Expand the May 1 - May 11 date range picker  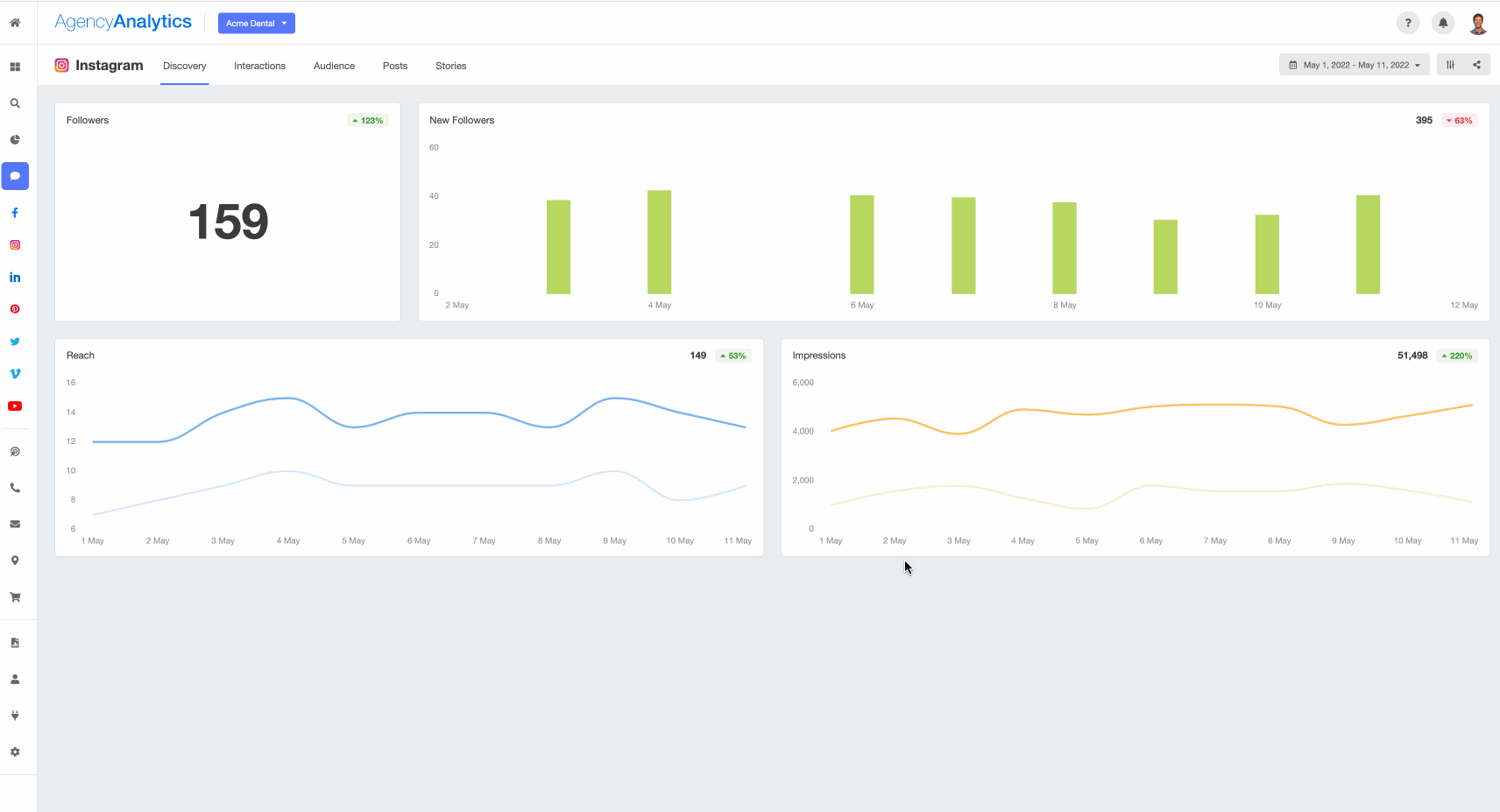click(x=1354, y=64)
